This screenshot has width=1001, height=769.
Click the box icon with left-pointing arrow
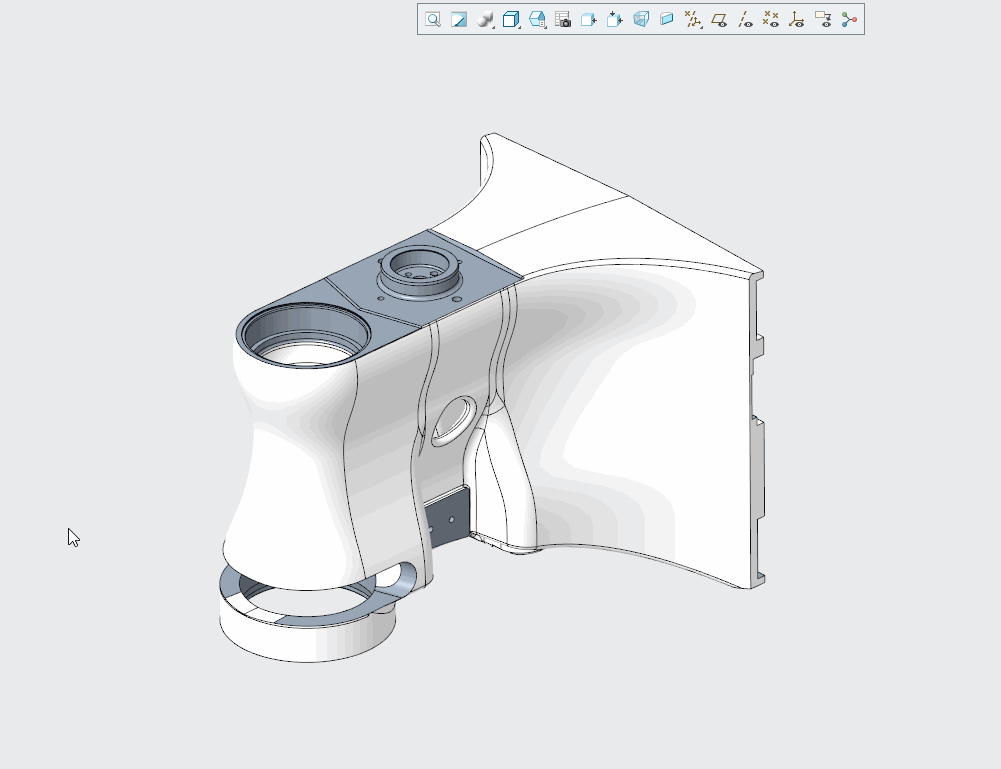(589, 19)
